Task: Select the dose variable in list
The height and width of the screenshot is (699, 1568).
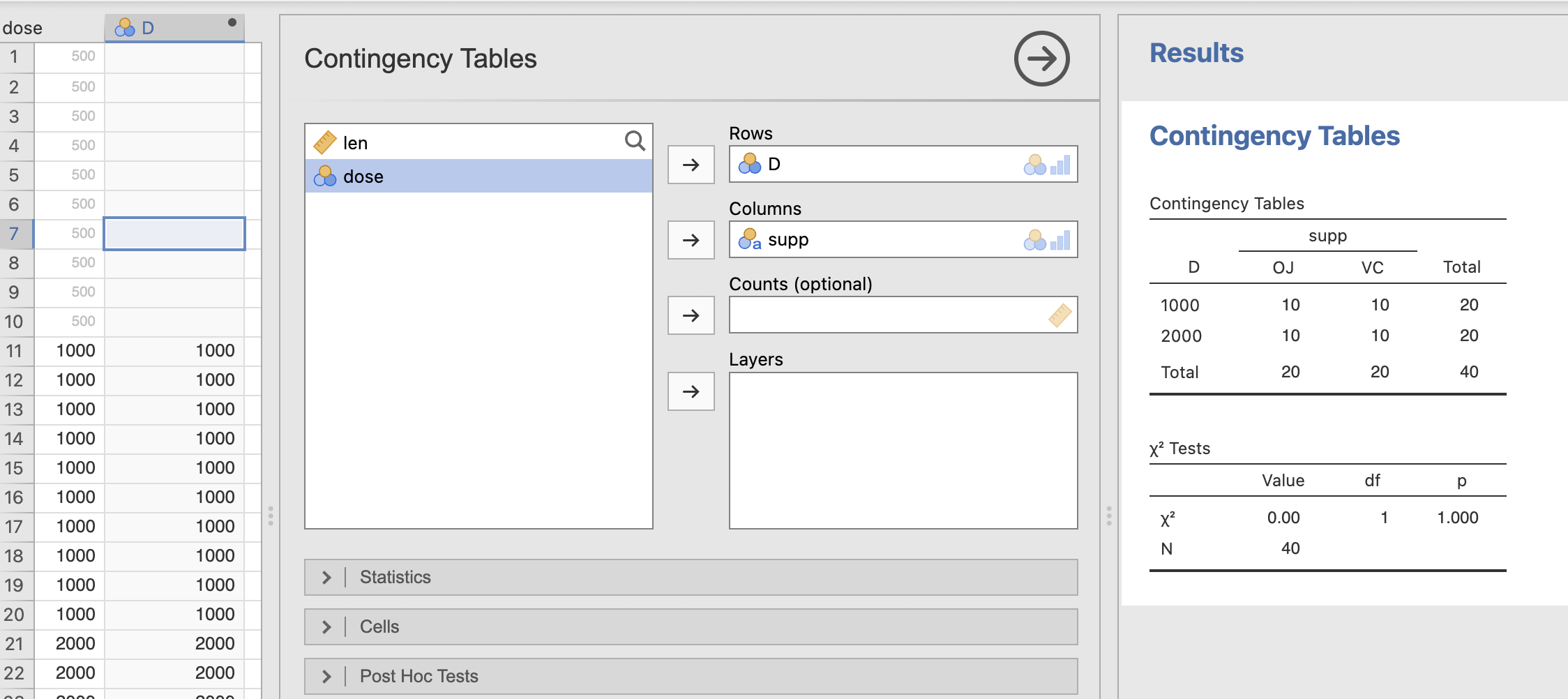Action: (363, 176)
